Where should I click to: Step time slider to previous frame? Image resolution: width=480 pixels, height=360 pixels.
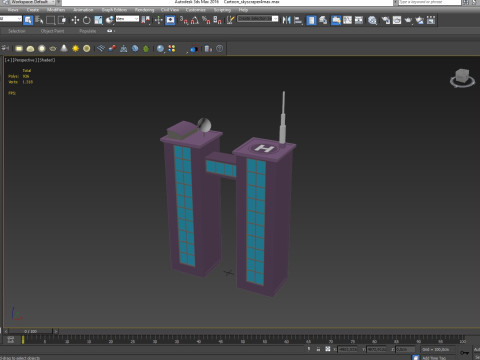pos(6,331)
